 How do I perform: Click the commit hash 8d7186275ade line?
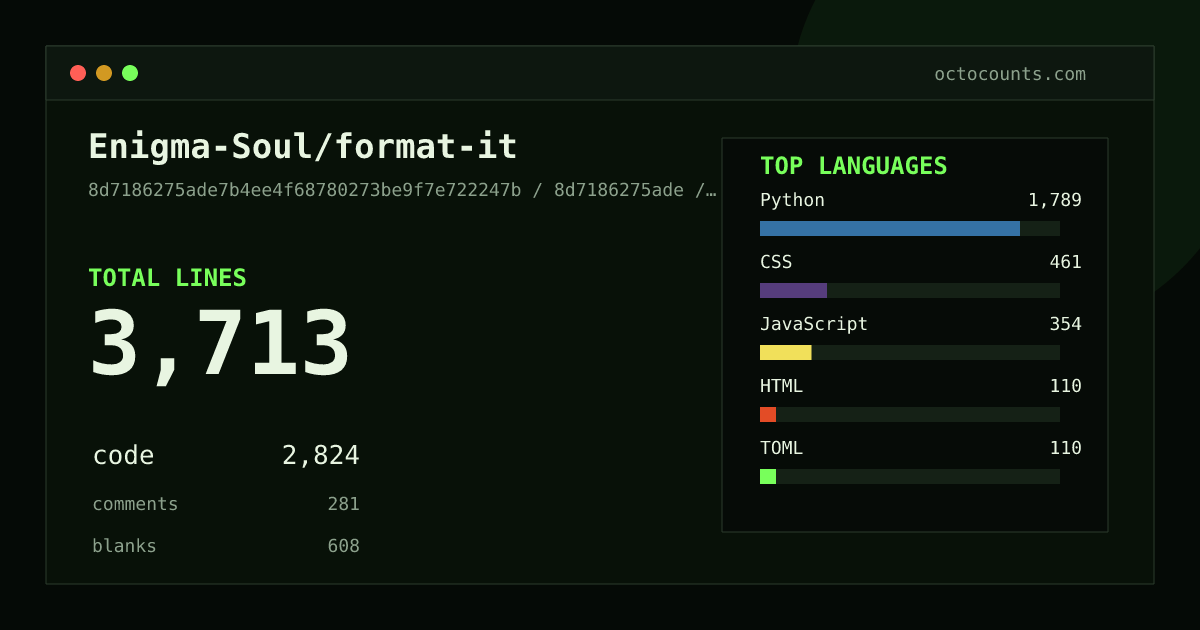tap(402, 190)
